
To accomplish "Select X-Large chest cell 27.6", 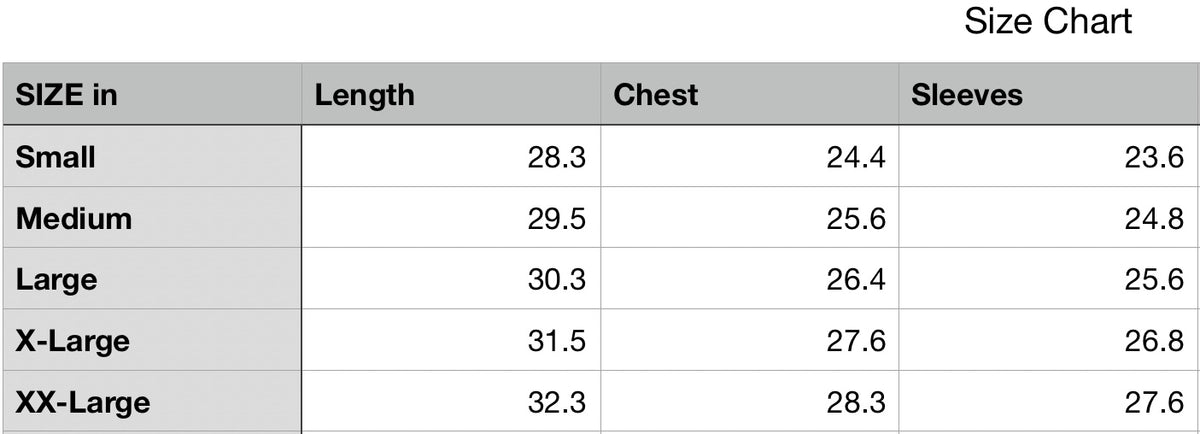I will coord(855,341).
